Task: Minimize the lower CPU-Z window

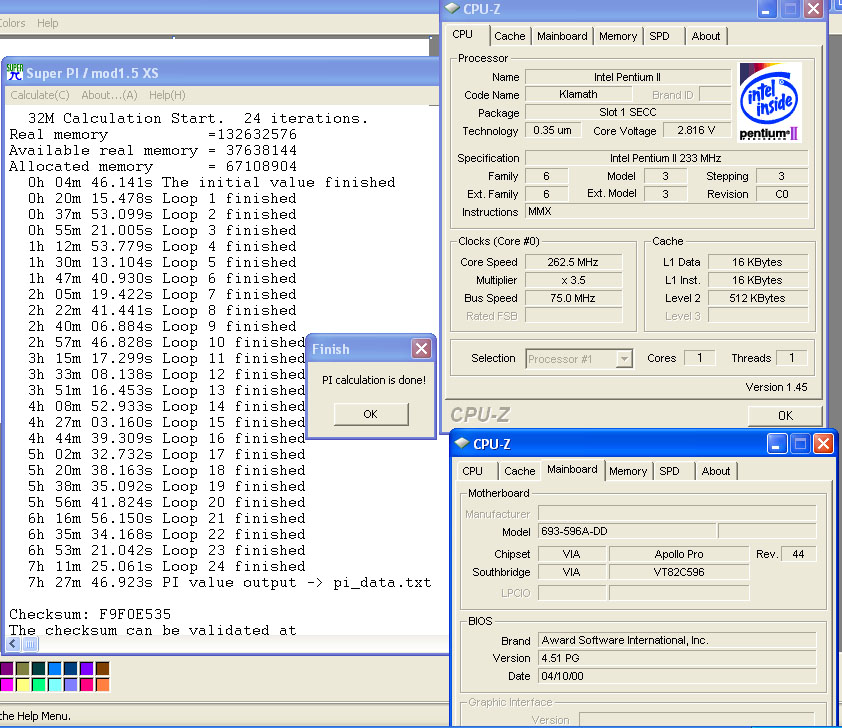Action: (776, 444)
